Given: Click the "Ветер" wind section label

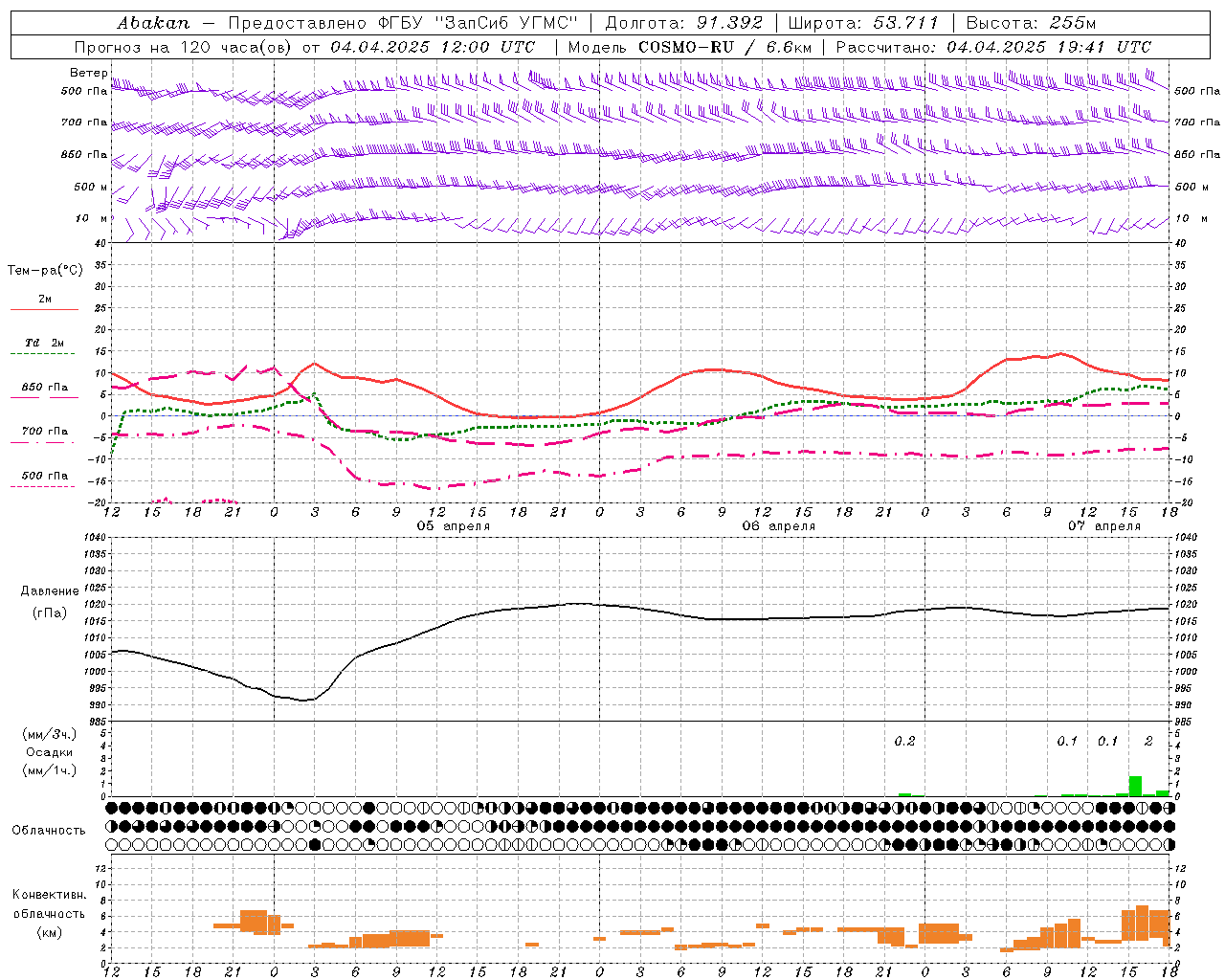Looking at the screenshot, I should point(88,73).
